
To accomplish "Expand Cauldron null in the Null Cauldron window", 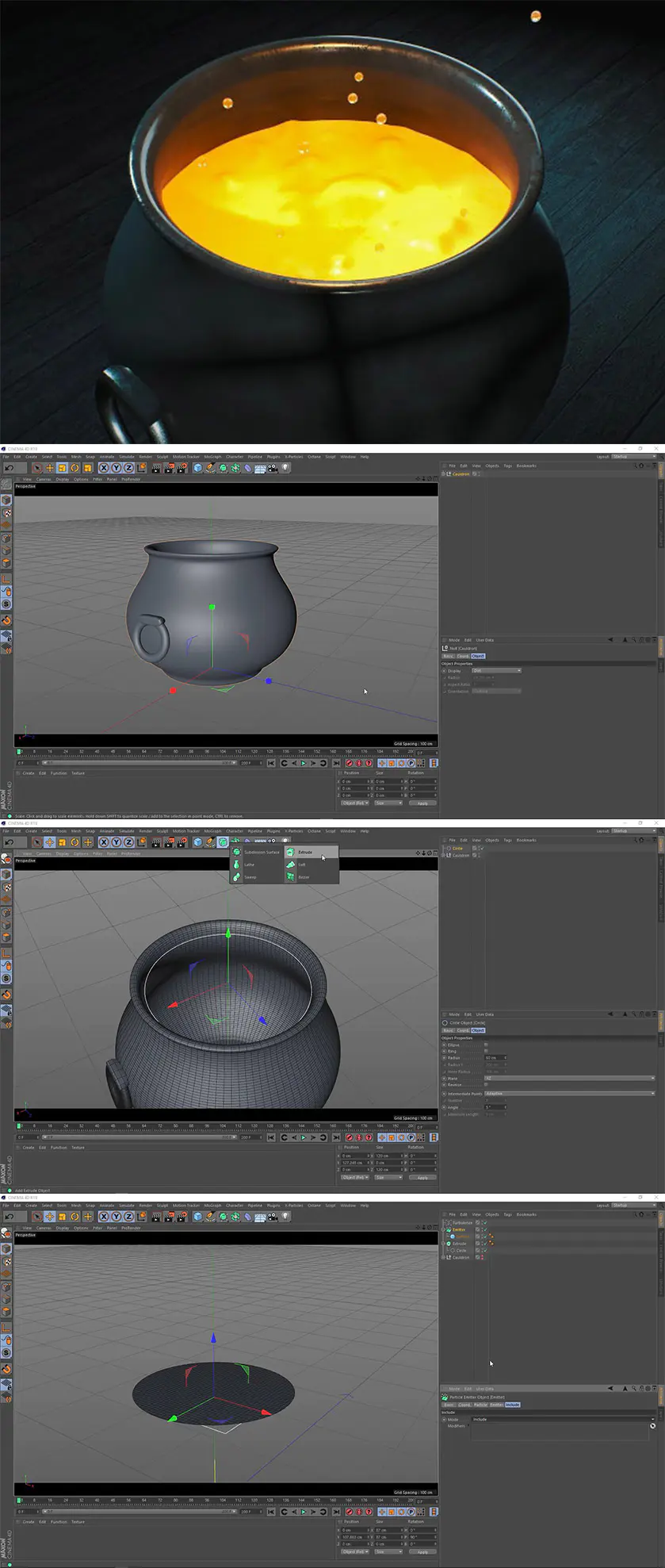I will click(x=443, y=473).
